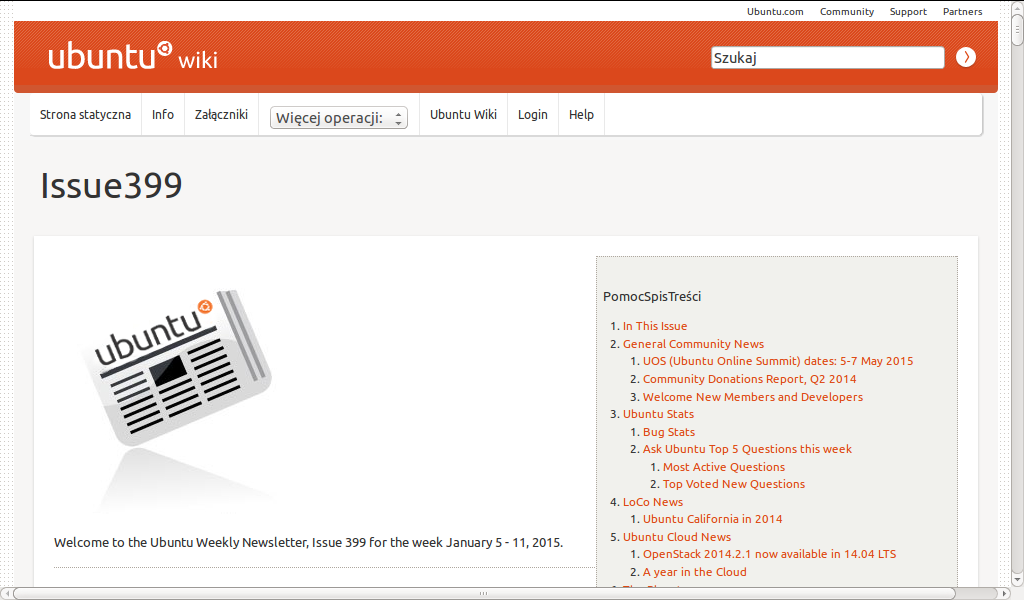Focus the Szukaj search field
The image size is (1024, 600).
point(827,57)
